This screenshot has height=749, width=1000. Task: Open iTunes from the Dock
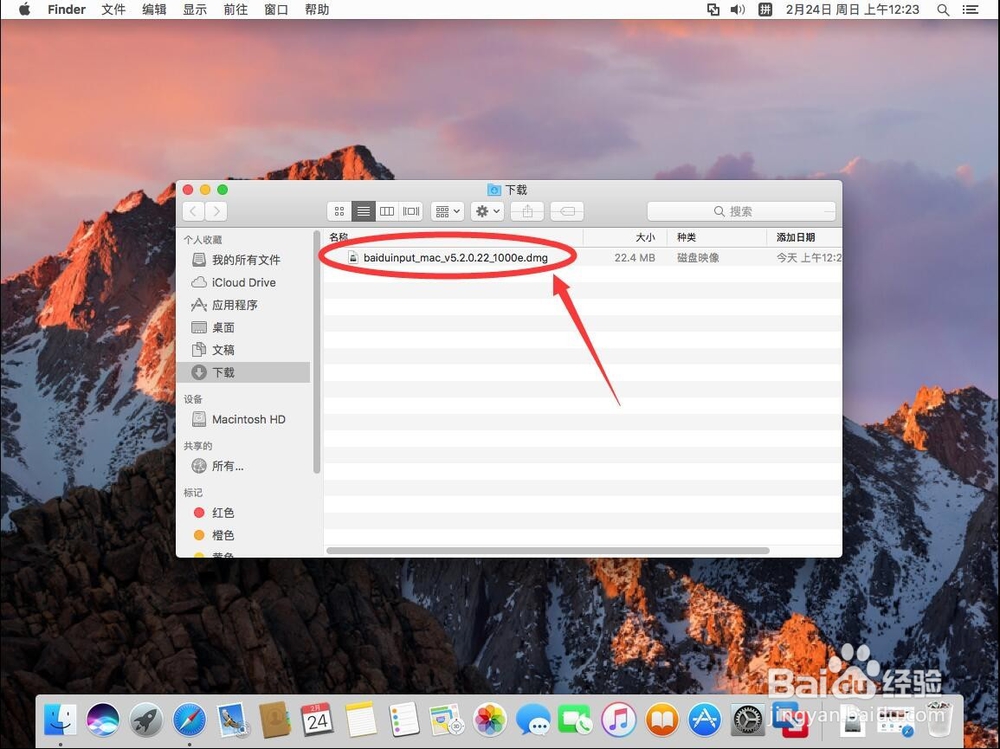(x=619, y=720)
